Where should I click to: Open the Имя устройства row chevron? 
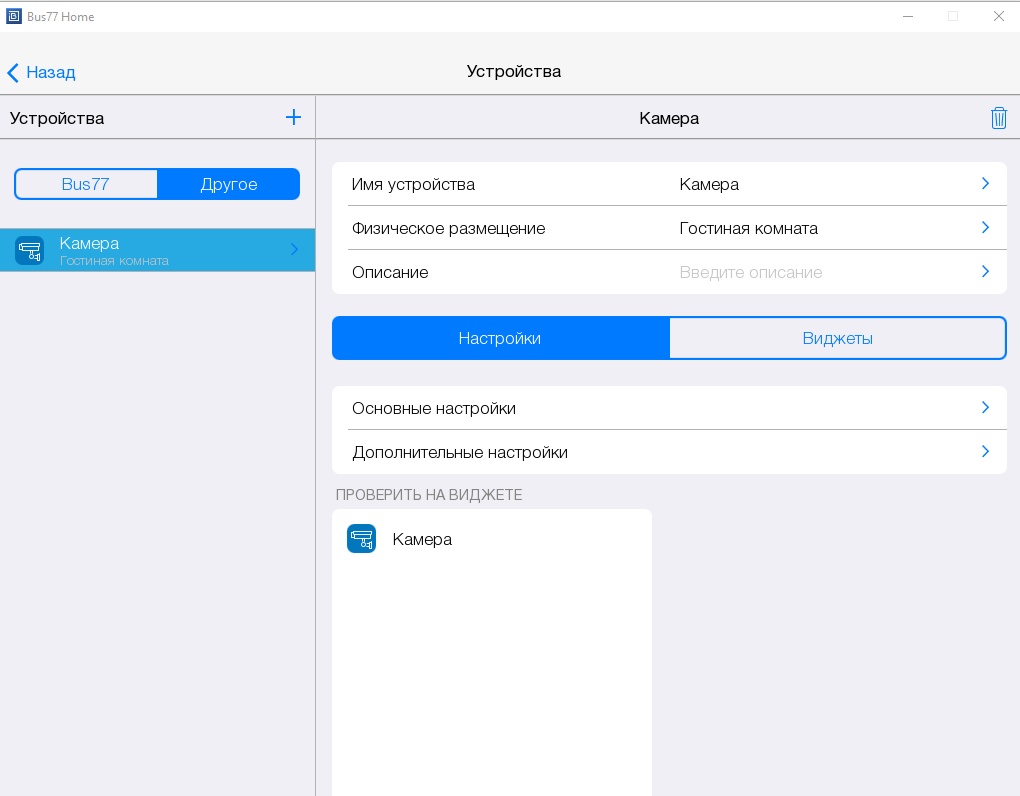pyautogui.click(x=985, y=184)
